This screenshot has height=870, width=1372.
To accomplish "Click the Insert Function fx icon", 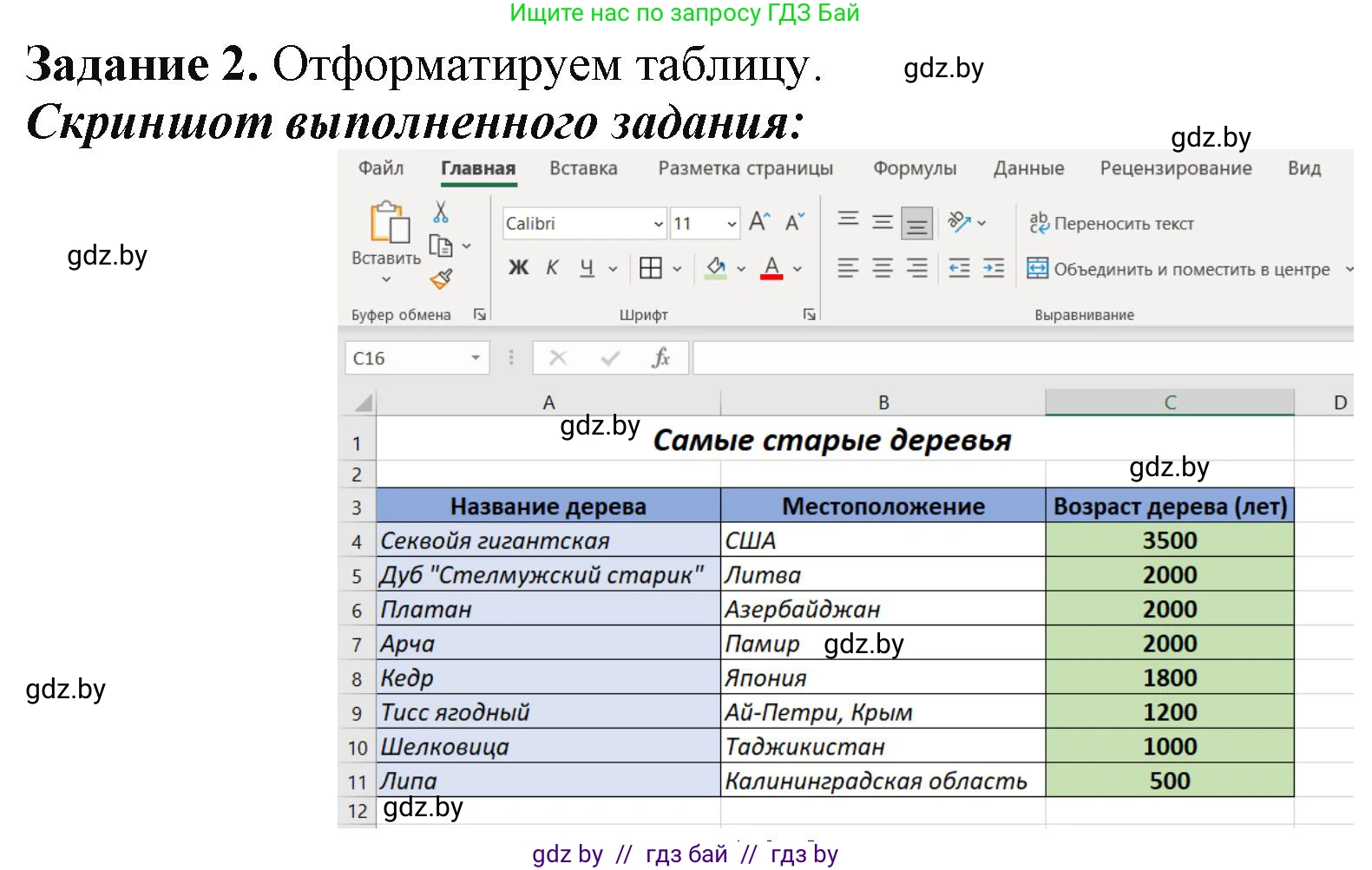I will click(x=660, y=358).
